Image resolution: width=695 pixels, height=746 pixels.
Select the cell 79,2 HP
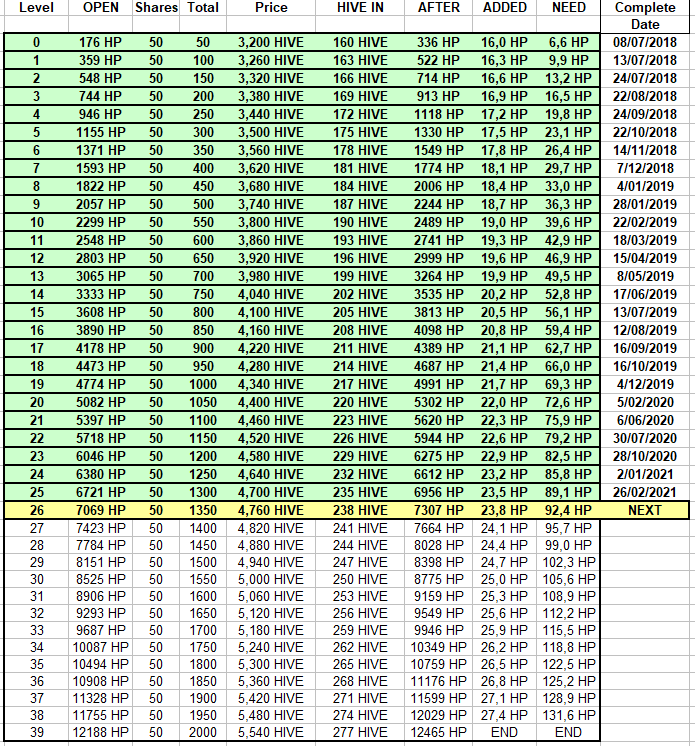[x=568, y=439]
